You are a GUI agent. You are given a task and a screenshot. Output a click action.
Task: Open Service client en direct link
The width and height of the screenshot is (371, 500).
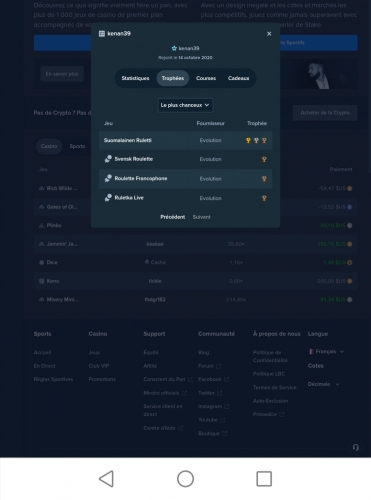tap(163, 410)
